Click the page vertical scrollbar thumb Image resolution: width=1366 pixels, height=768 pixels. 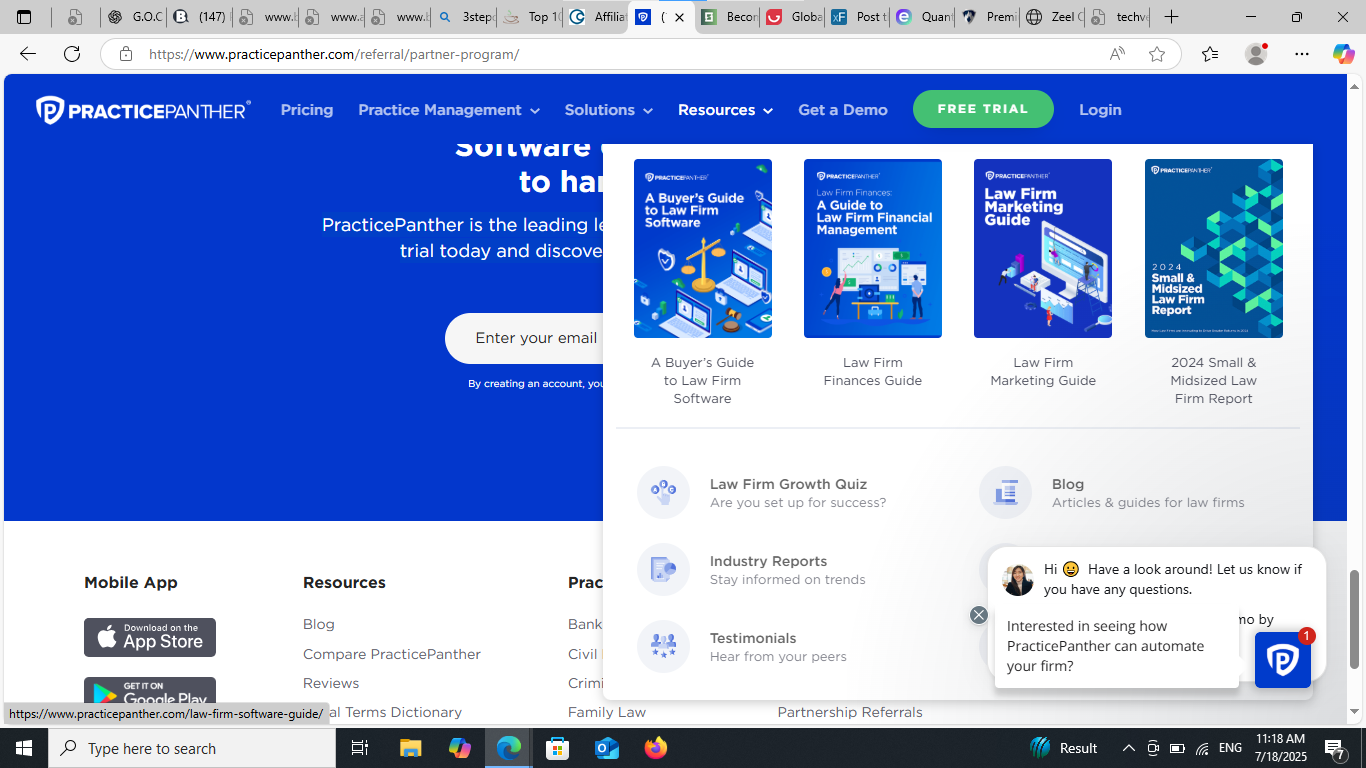coord(1355,618)
